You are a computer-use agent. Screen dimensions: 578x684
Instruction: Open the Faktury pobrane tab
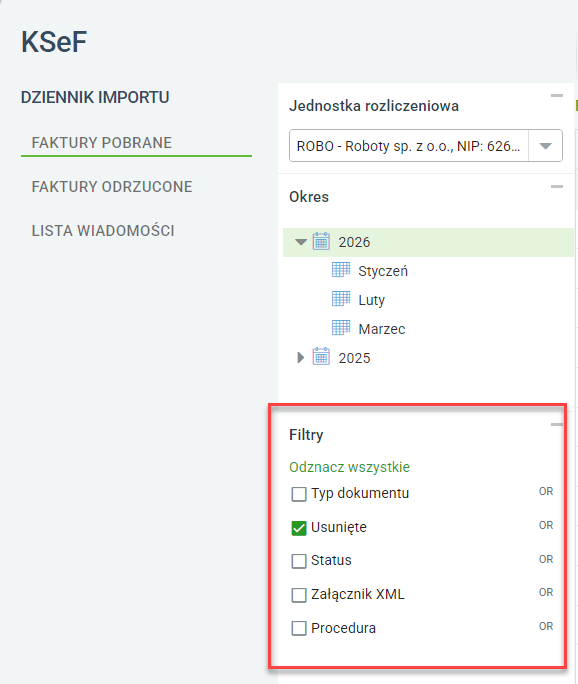(102, 143)
